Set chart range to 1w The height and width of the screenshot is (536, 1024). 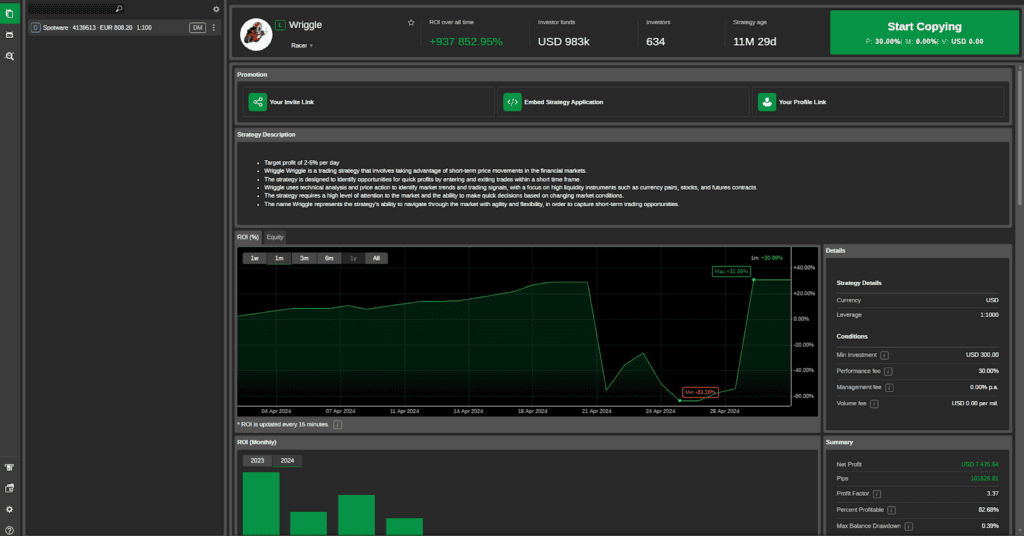pyautogui.click(x=255, y=258)
